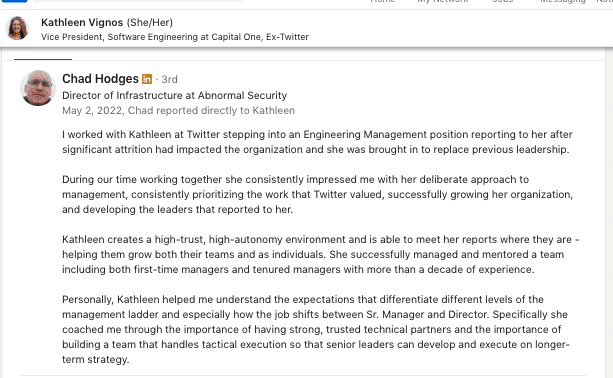Open Chad Hodges's name link
This screenshot has width=613, height=378.
100,79
